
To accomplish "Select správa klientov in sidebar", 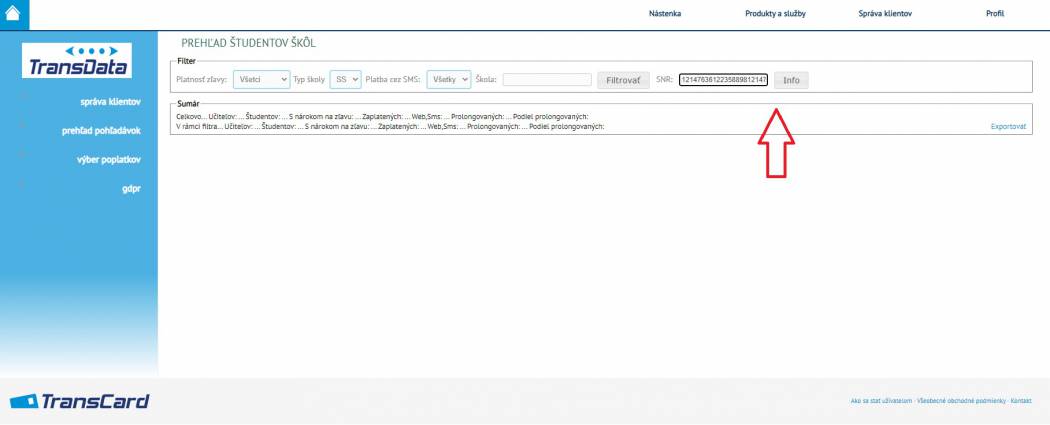I will pyautogui.click(x=110, y=101).
